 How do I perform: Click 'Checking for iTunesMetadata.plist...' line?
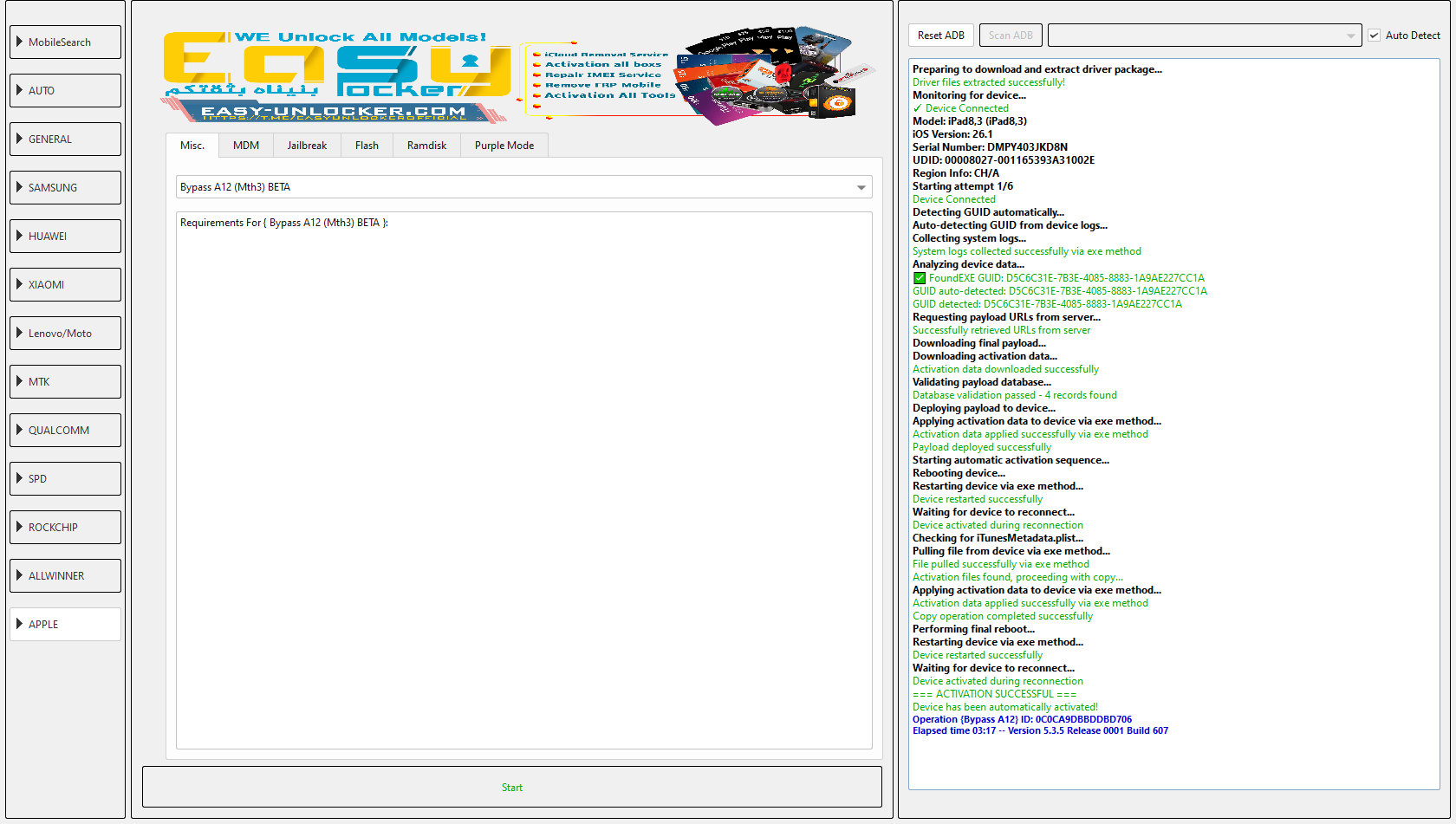pos(998,538)
